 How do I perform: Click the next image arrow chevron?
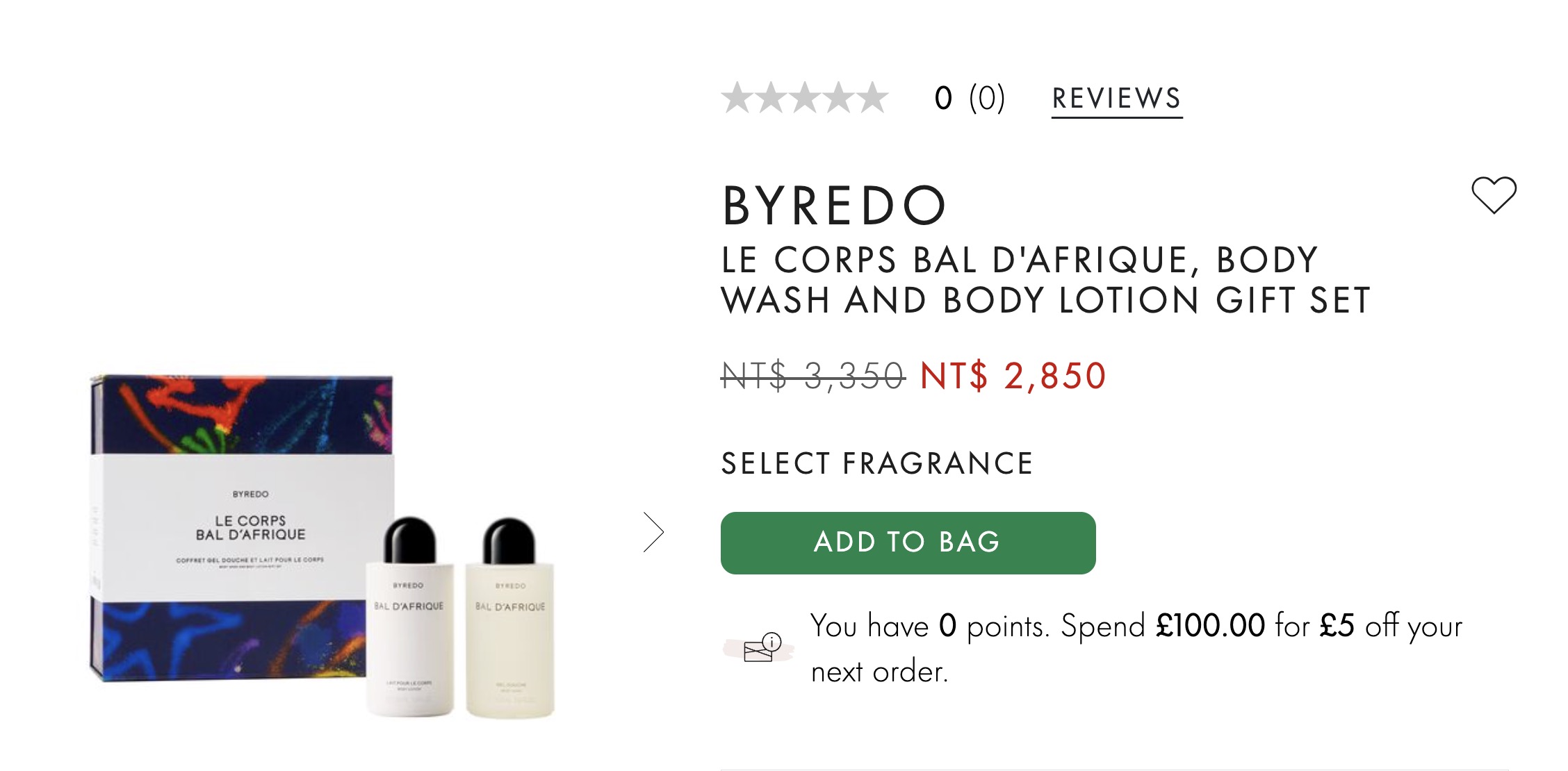653,532
